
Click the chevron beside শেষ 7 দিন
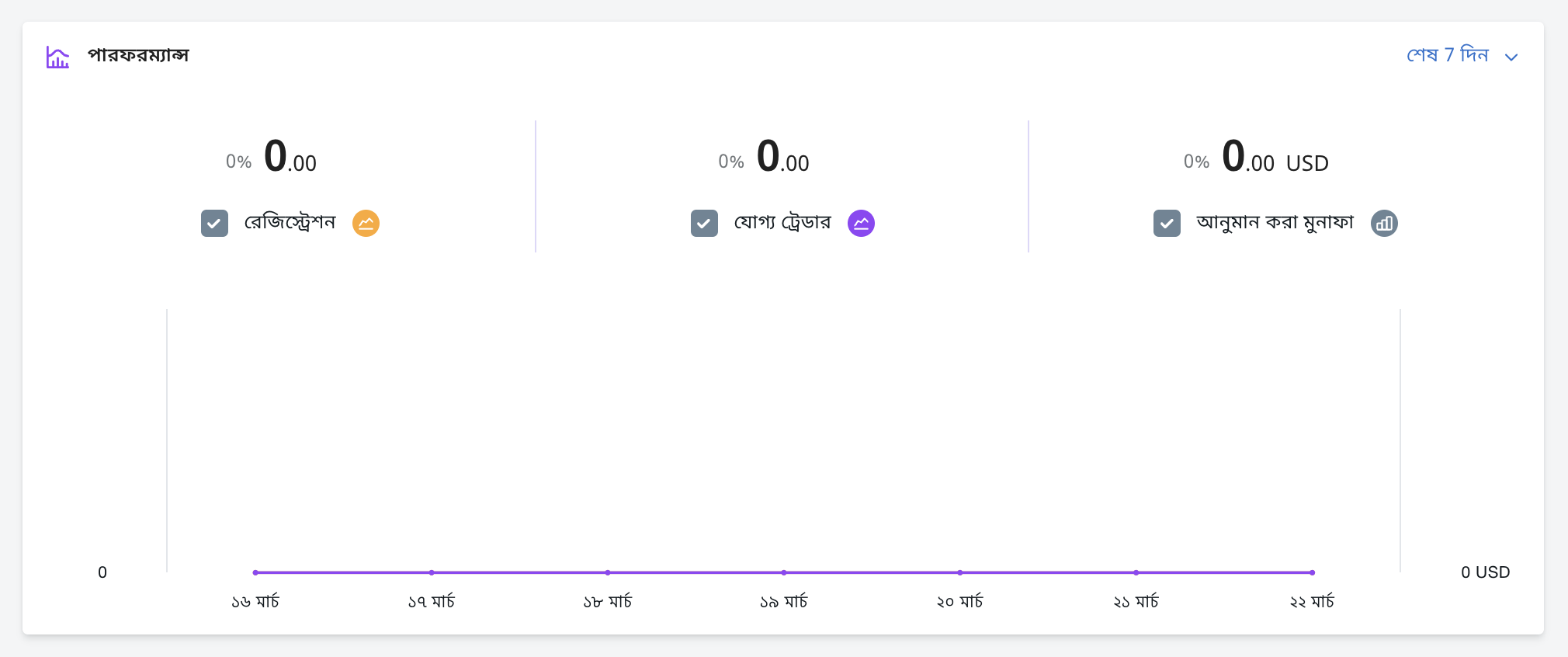1511,57
